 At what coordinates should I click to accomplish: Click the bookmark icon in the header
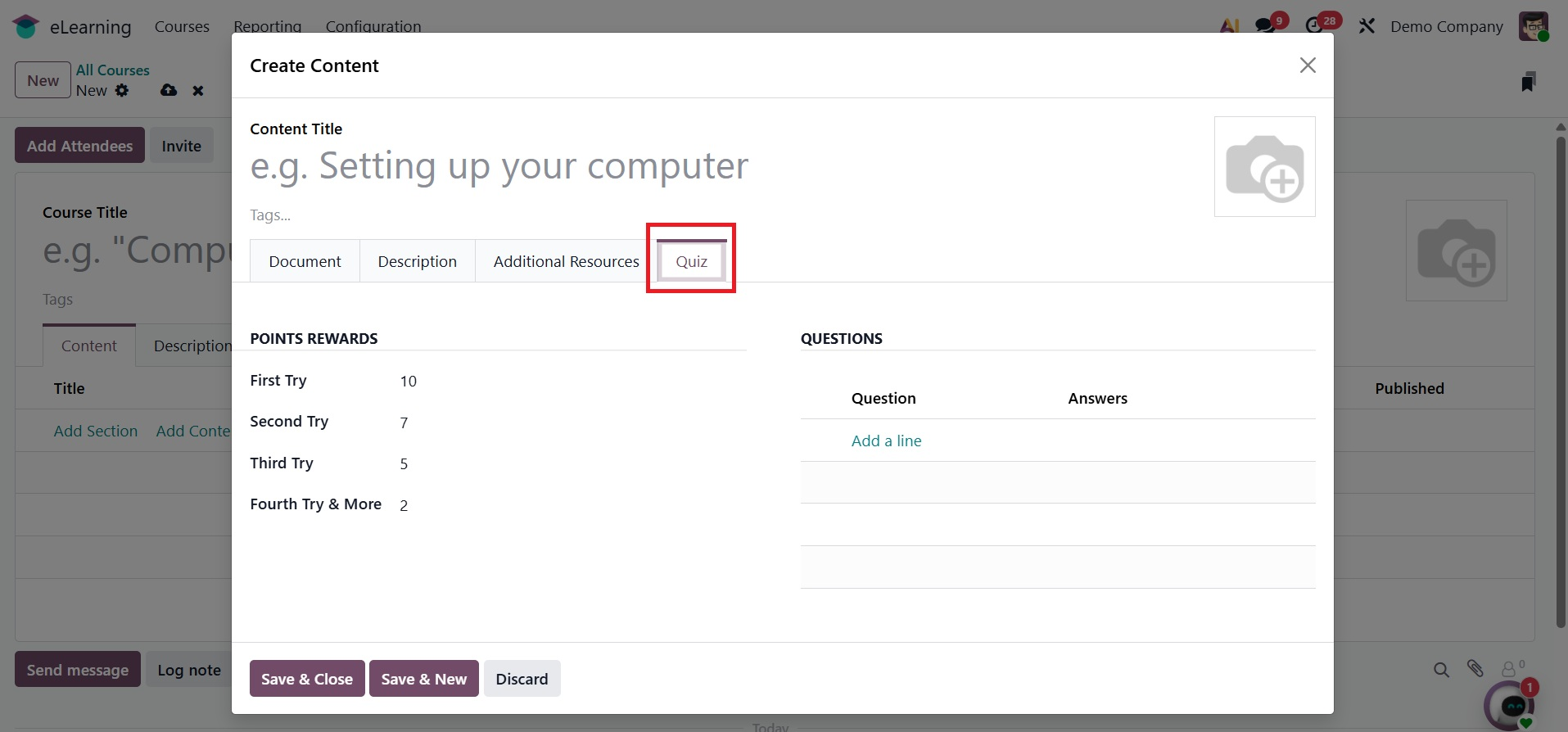[x=1528, y=82]
